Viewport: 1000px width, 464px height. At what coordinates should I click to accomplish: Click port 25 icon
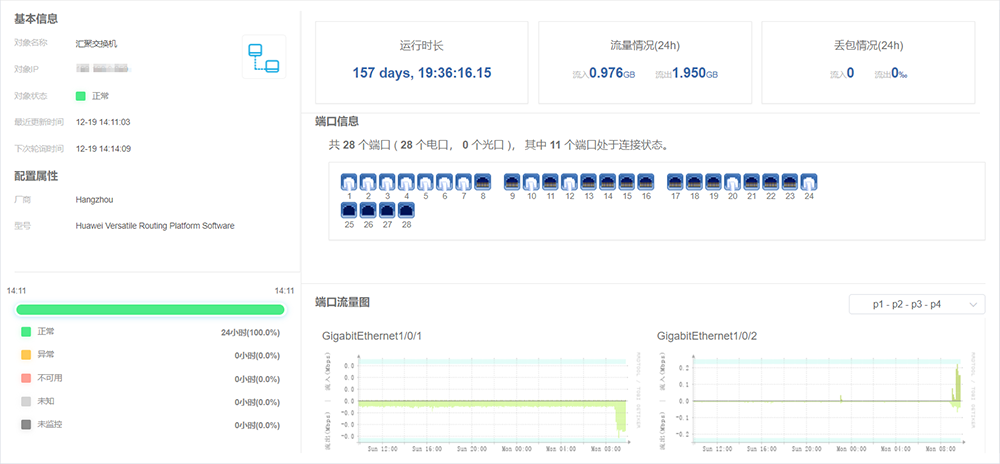tap(349, 210)
